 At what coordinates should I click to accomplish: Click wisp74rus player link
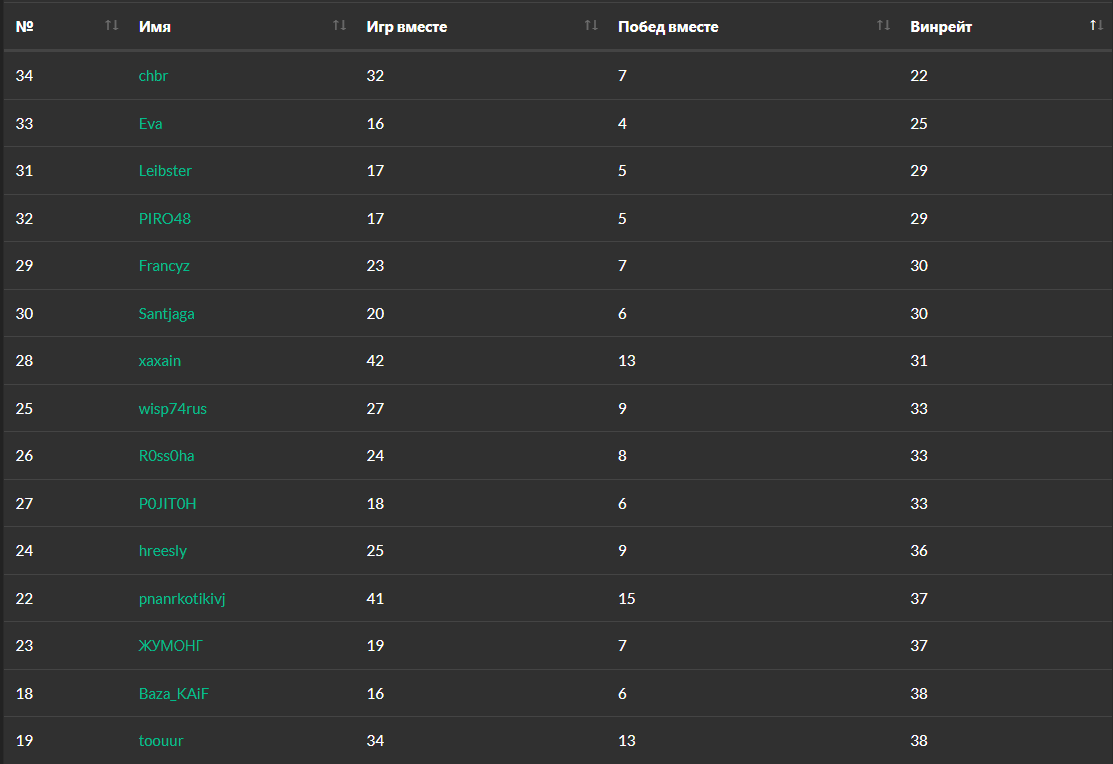[x=173, y=409]
